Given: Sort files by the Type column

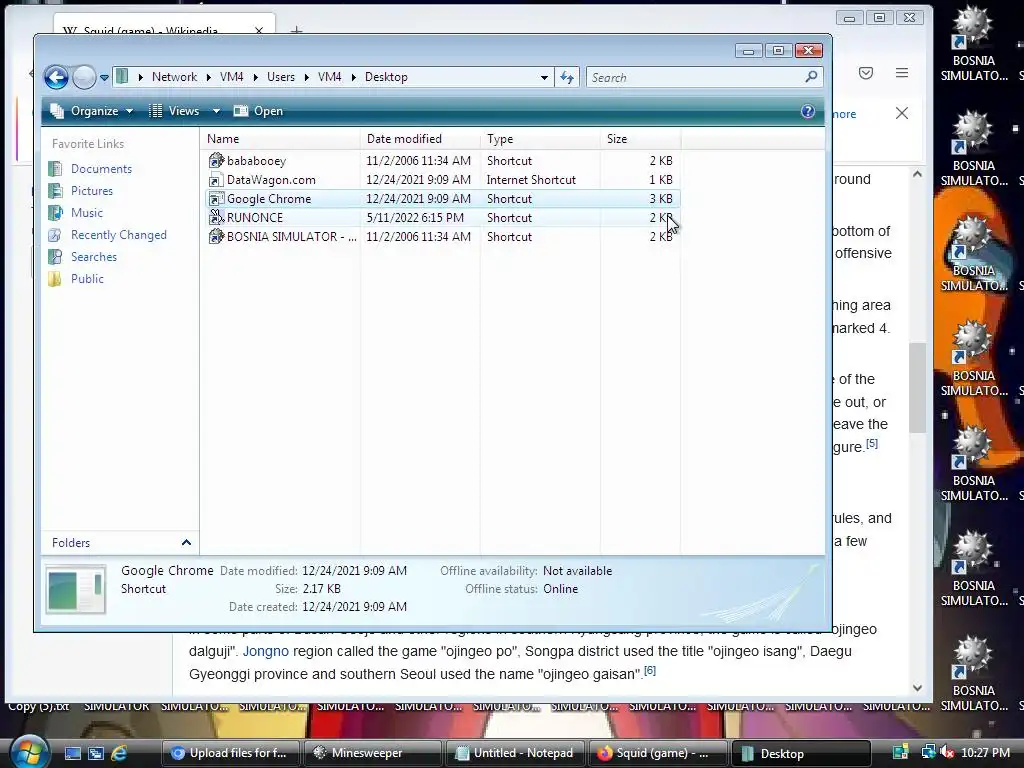Looking at the screenshot, I should click(x=540, y=139).
